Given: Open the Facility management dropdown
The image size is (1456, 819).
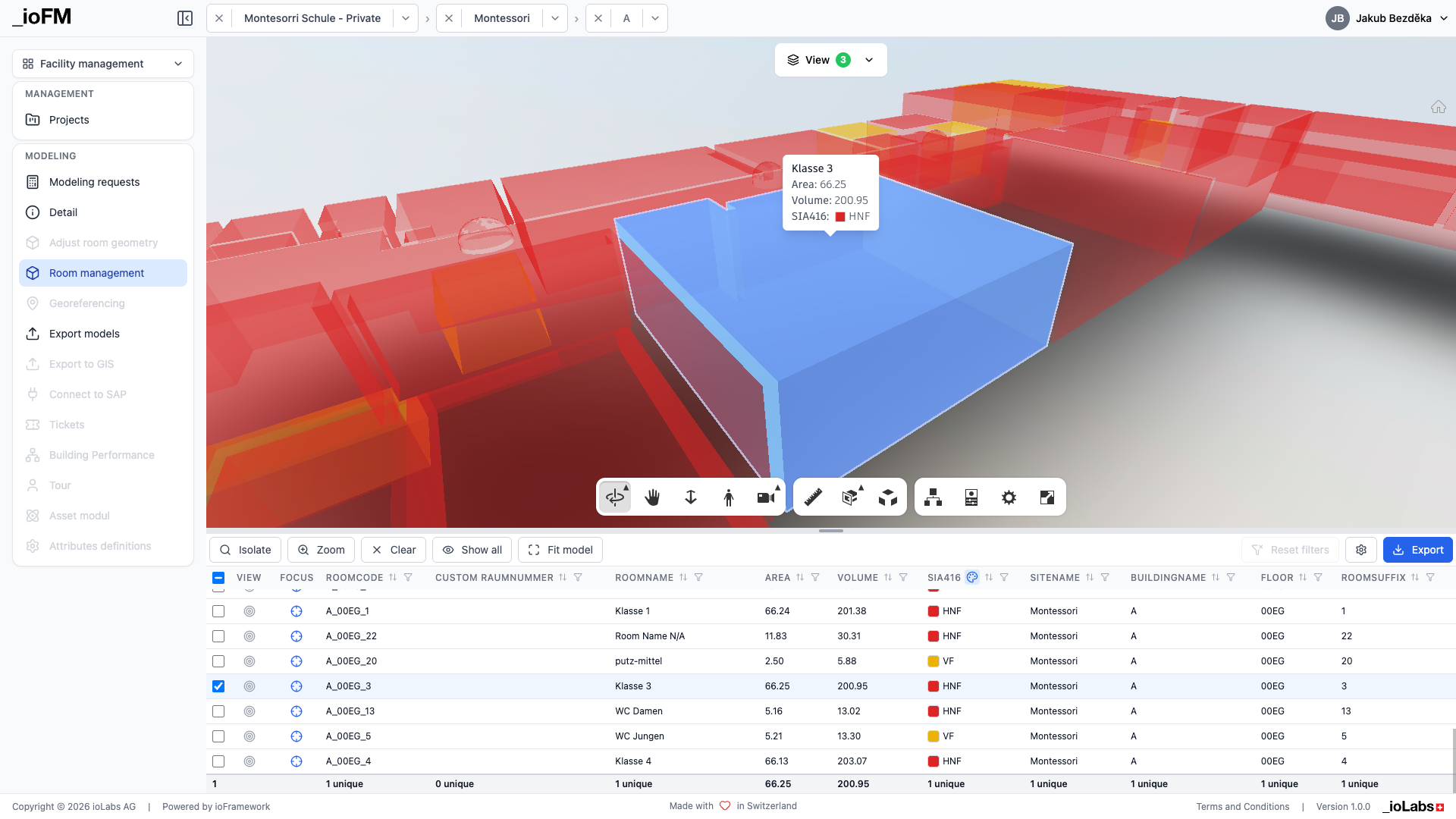Looking at the screenshot, I should click(103, 64).
